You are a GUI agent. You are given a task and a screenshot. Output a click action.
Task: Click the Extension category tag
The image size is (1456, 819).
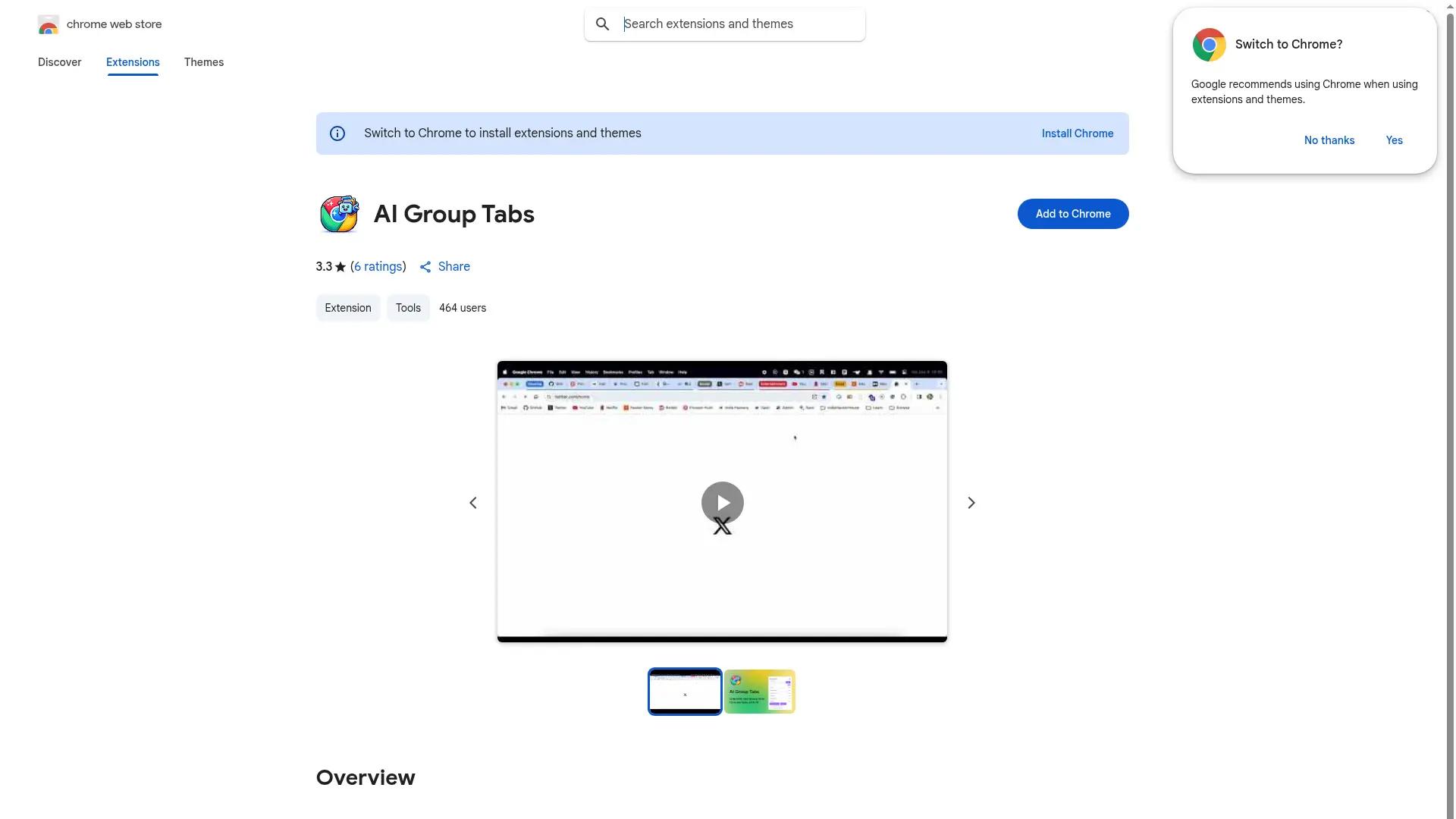tap(347, 308)
